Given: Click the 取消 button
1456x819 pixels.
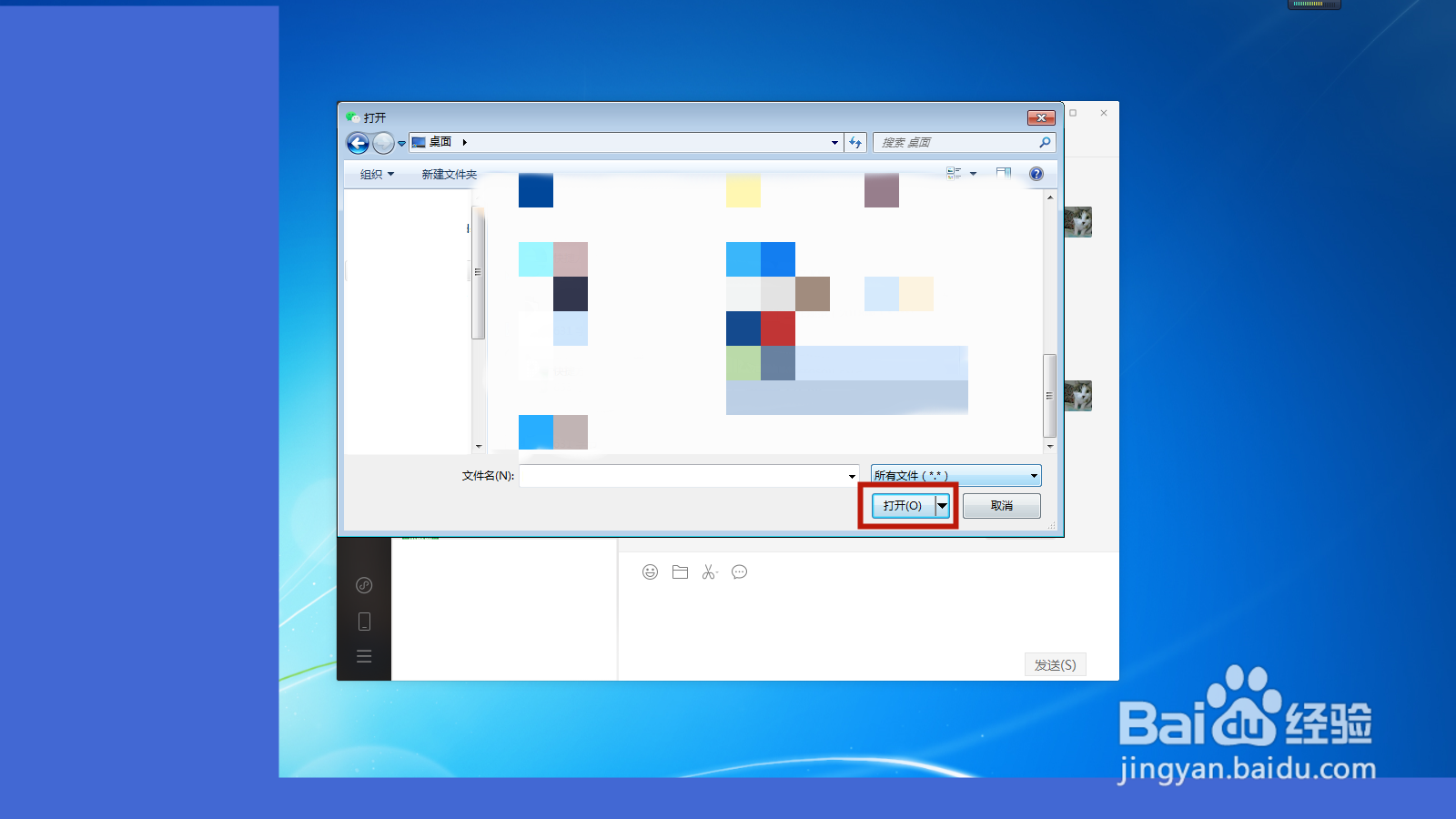Looking at the screenshot, I should coord(1001,506).
